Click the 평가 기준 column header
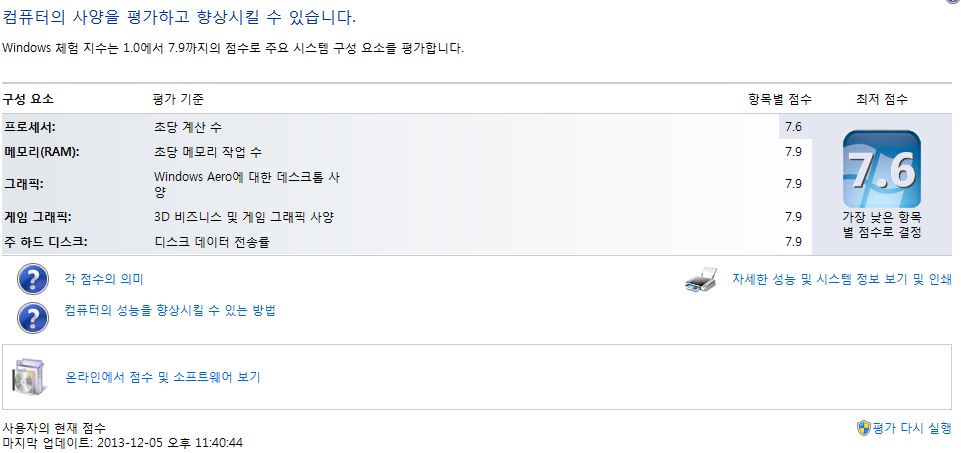The width and height of the screenshot is (961, 453). coord(178,99)
